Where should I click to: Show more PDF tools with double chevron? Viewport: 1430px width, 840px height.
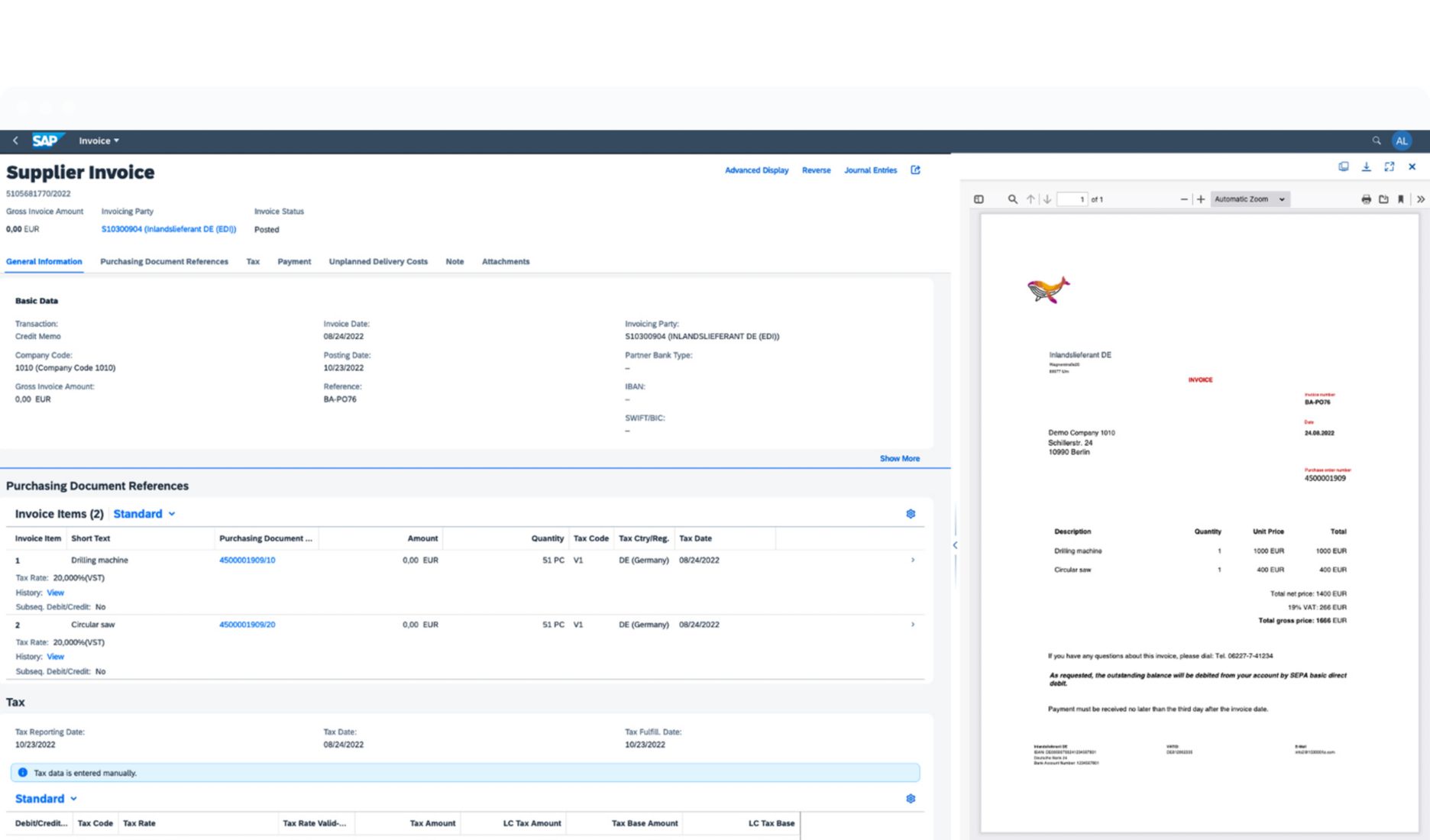[x=1420, y=199]
